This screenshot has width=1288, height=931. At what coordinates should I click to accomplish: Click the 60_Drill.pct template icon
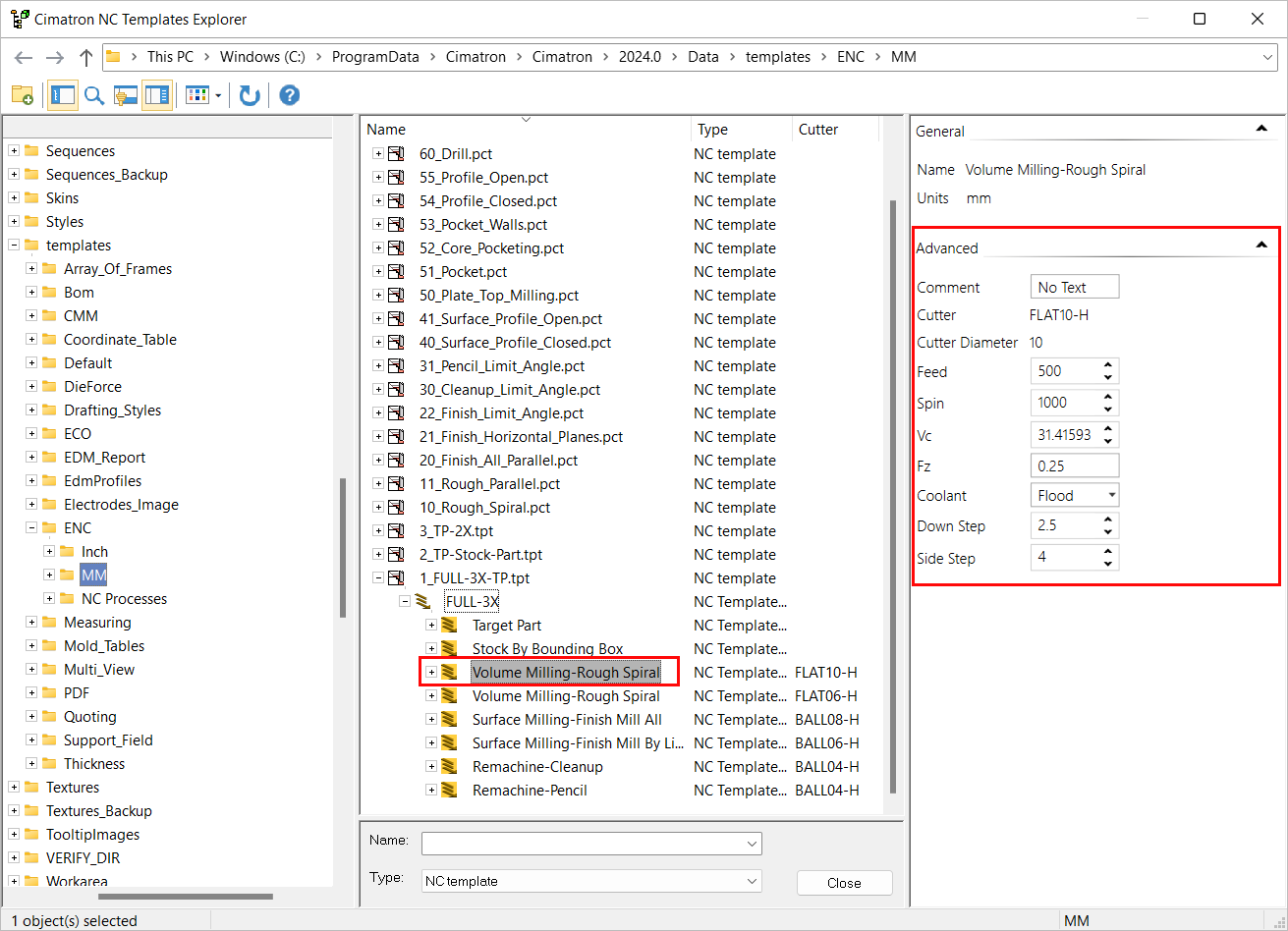[x=397, y=154]
